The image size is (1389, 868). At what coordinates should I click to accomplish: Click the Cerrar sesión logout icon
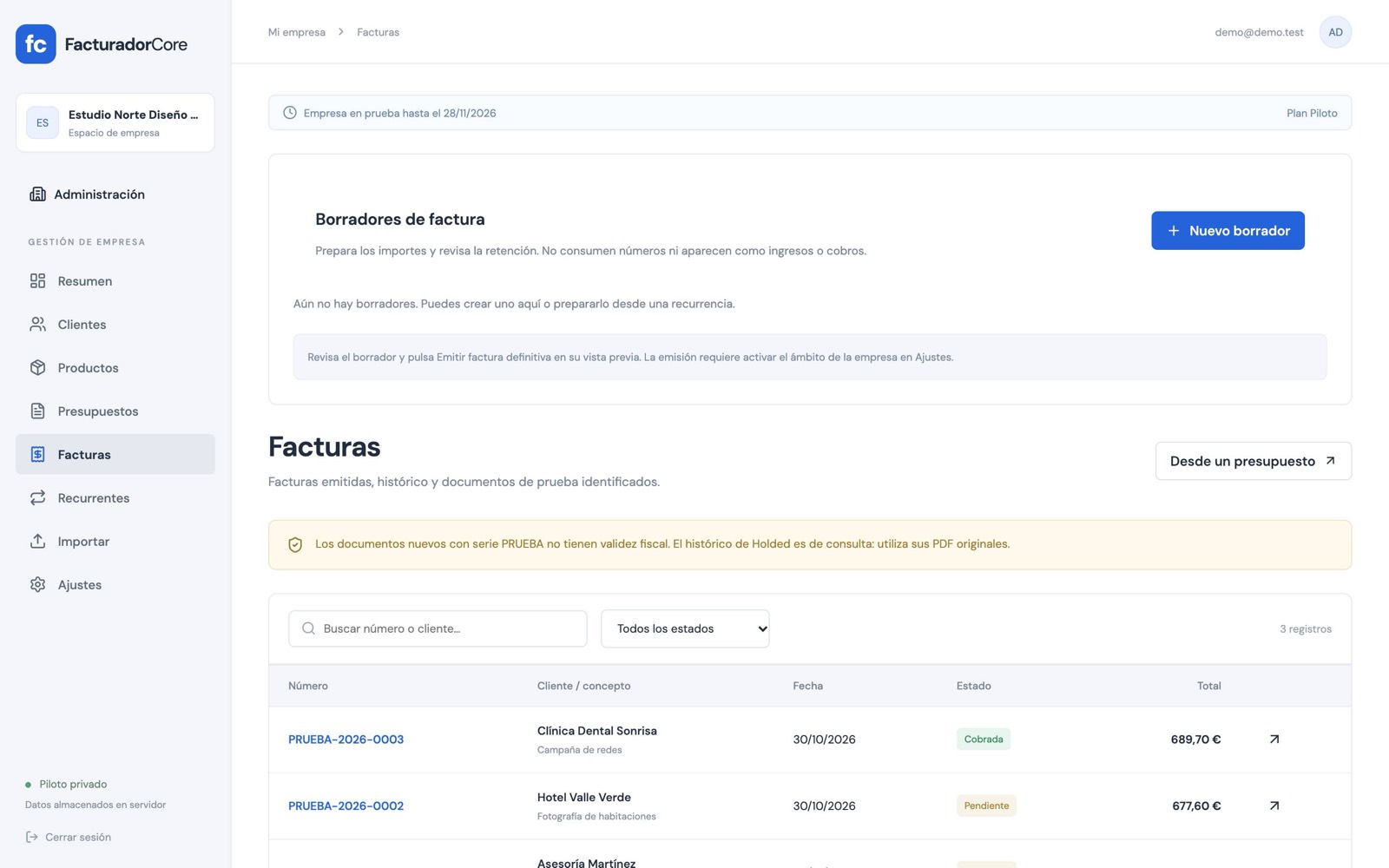point(32,837)
